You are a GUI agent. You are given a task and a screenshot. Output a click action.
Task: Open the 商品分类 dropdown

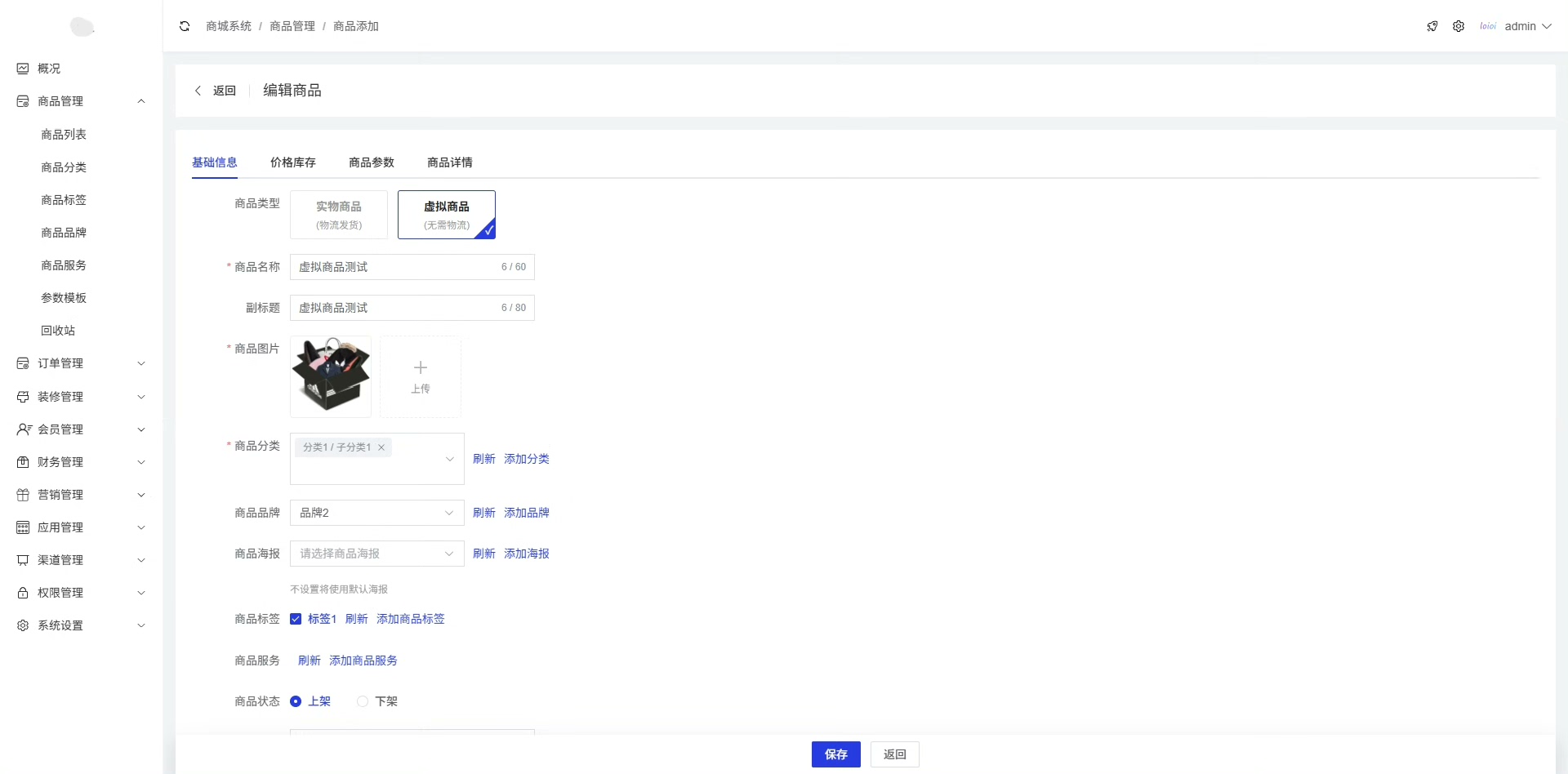coord(377,459)
